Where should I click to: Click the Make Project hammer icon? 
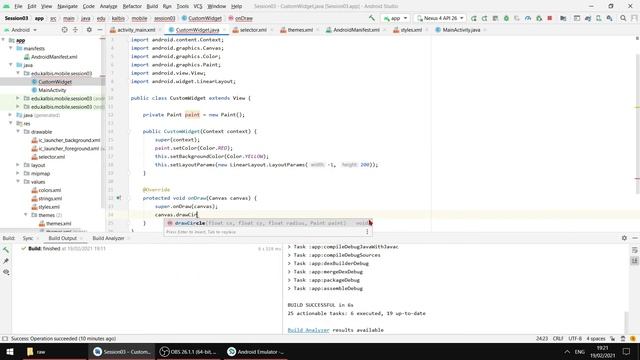371,18
